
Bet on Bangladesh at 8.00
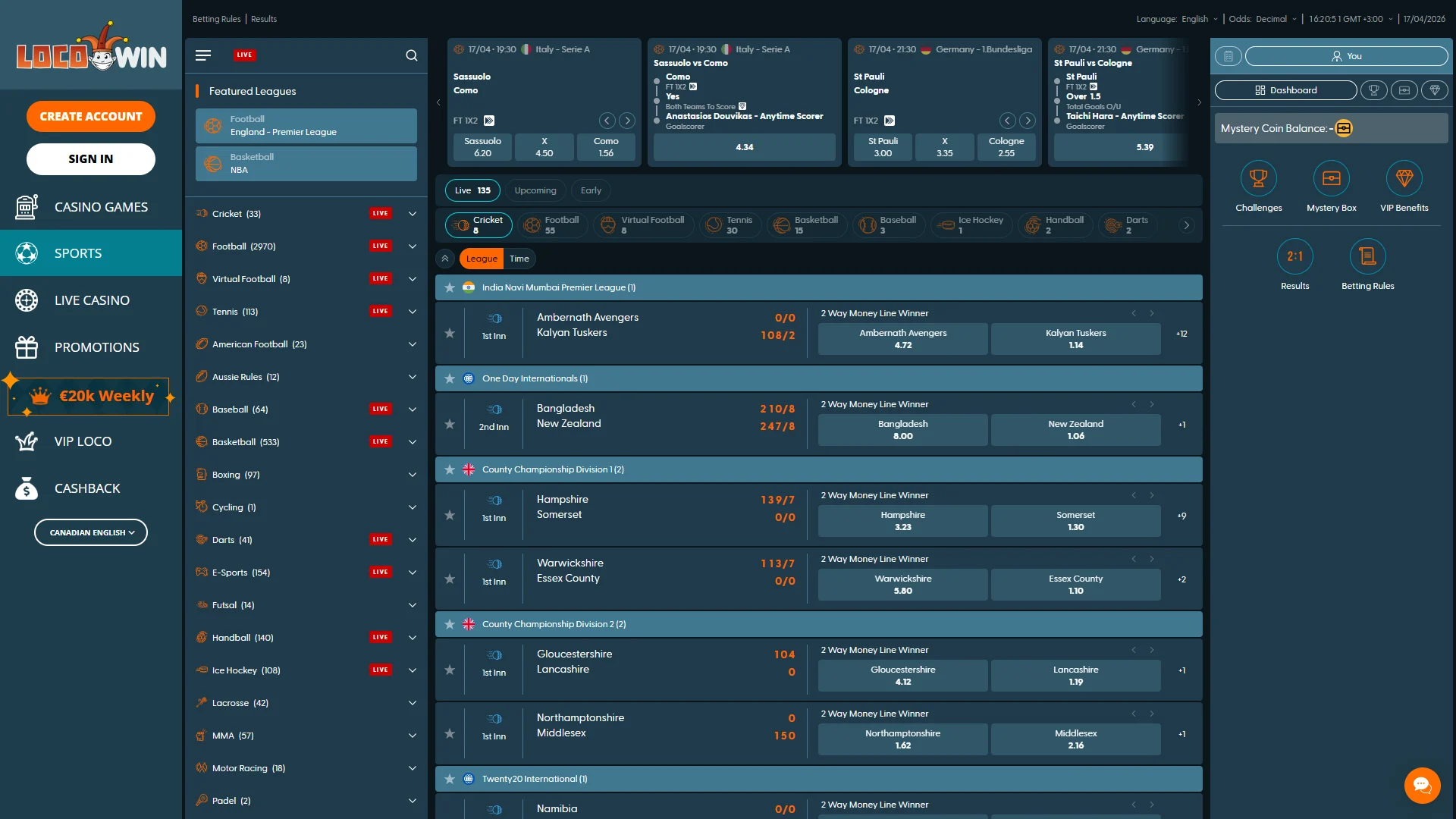(x=902, y=430)
